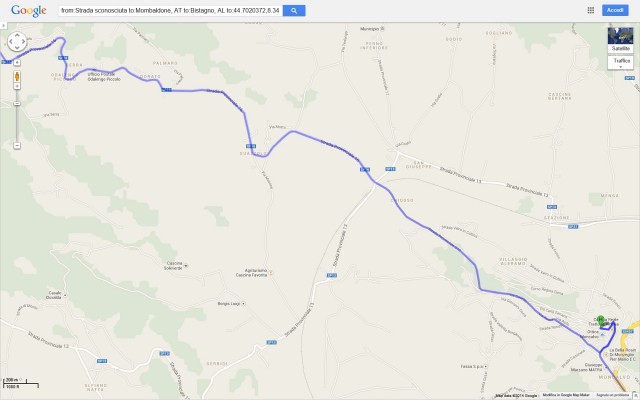
Task: Click the Segnala un problema link
Action: 612,395
